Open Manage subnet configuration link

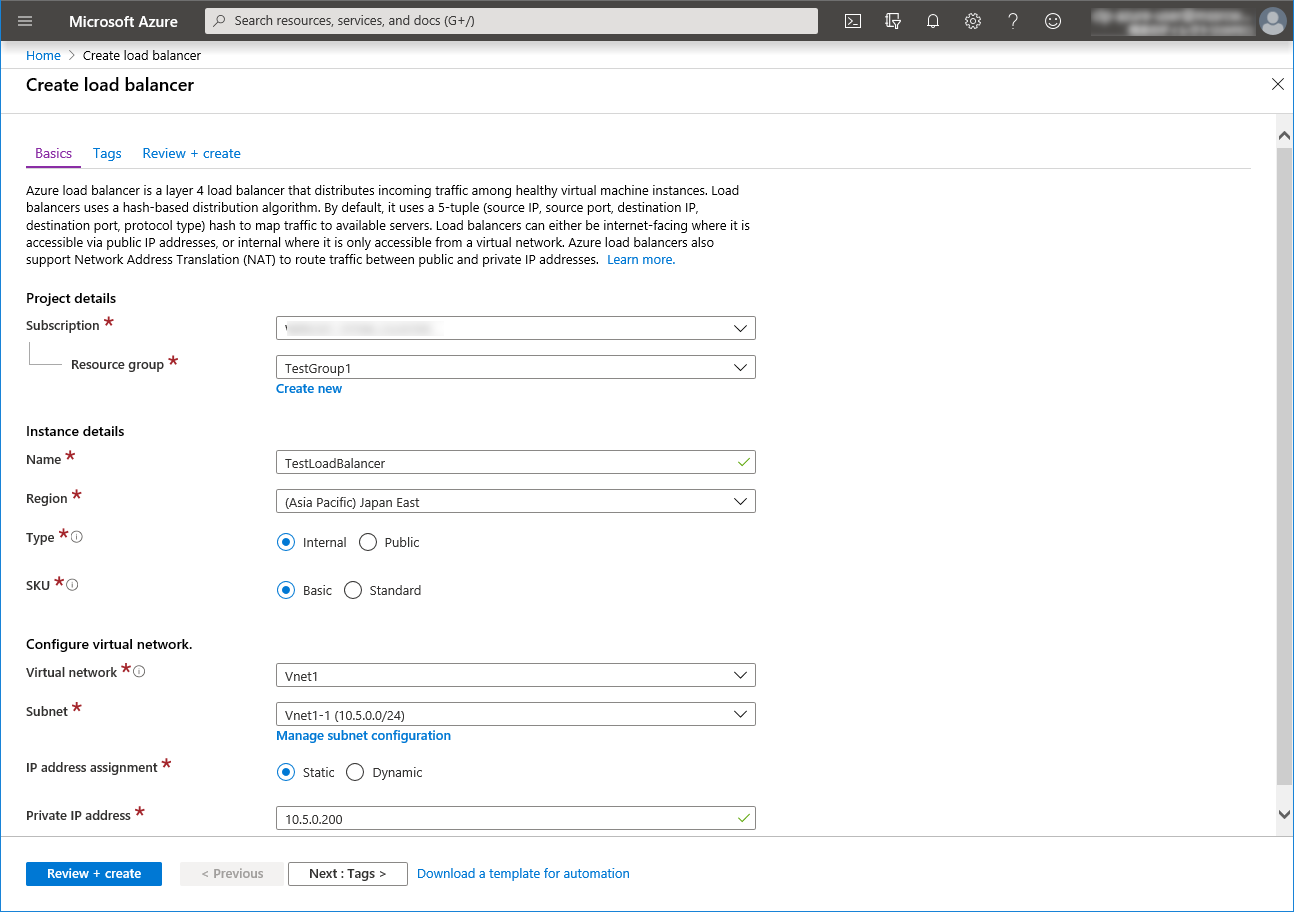click(363, 735)
